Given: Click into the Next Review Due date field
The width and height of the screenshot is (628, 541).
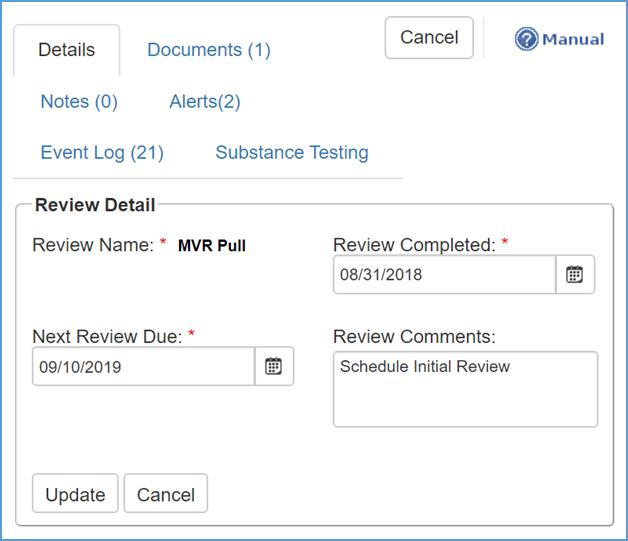Looking at the screenshot, I should [143, 367].
